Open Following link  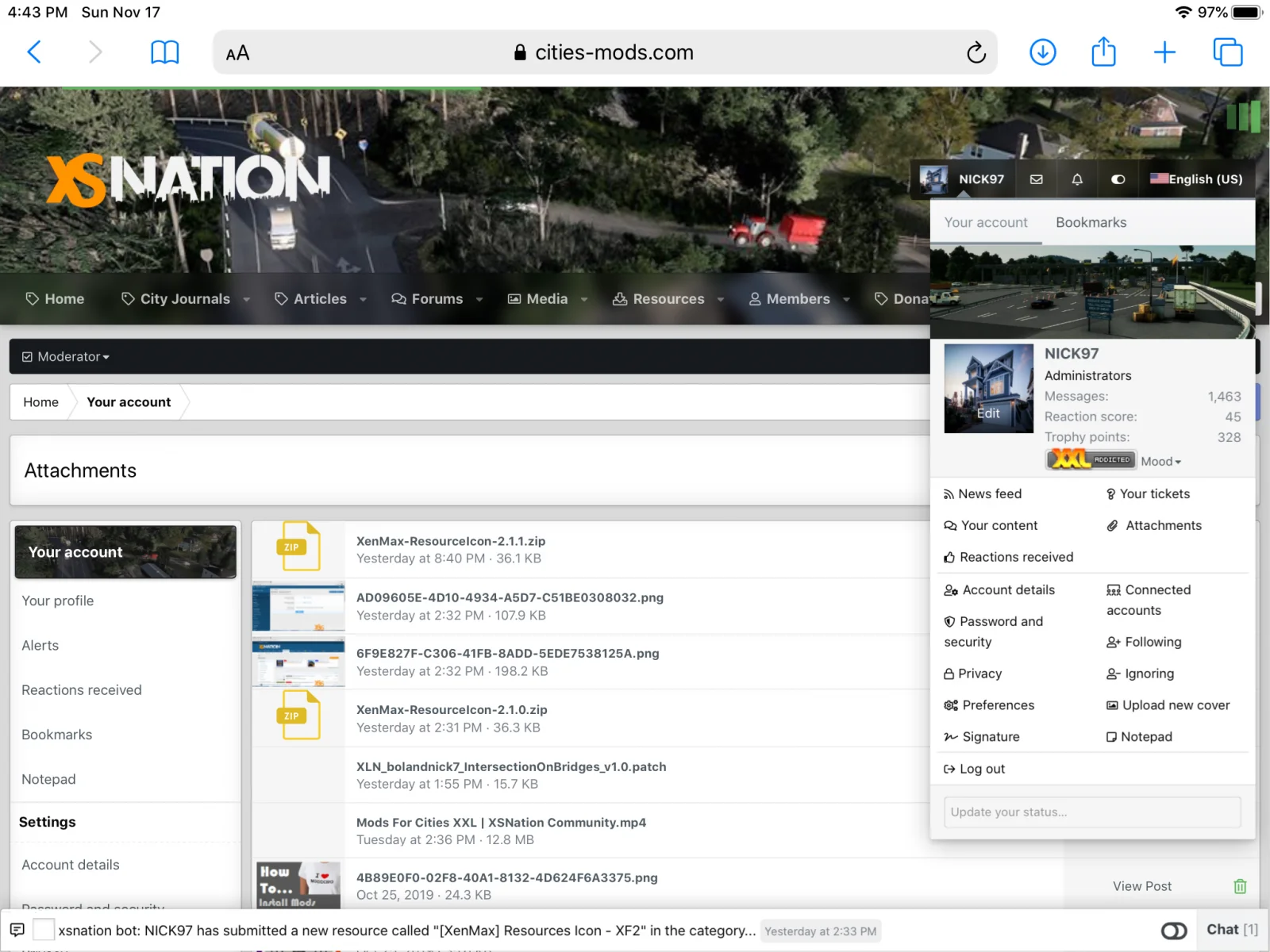[x=1144, y=642]
